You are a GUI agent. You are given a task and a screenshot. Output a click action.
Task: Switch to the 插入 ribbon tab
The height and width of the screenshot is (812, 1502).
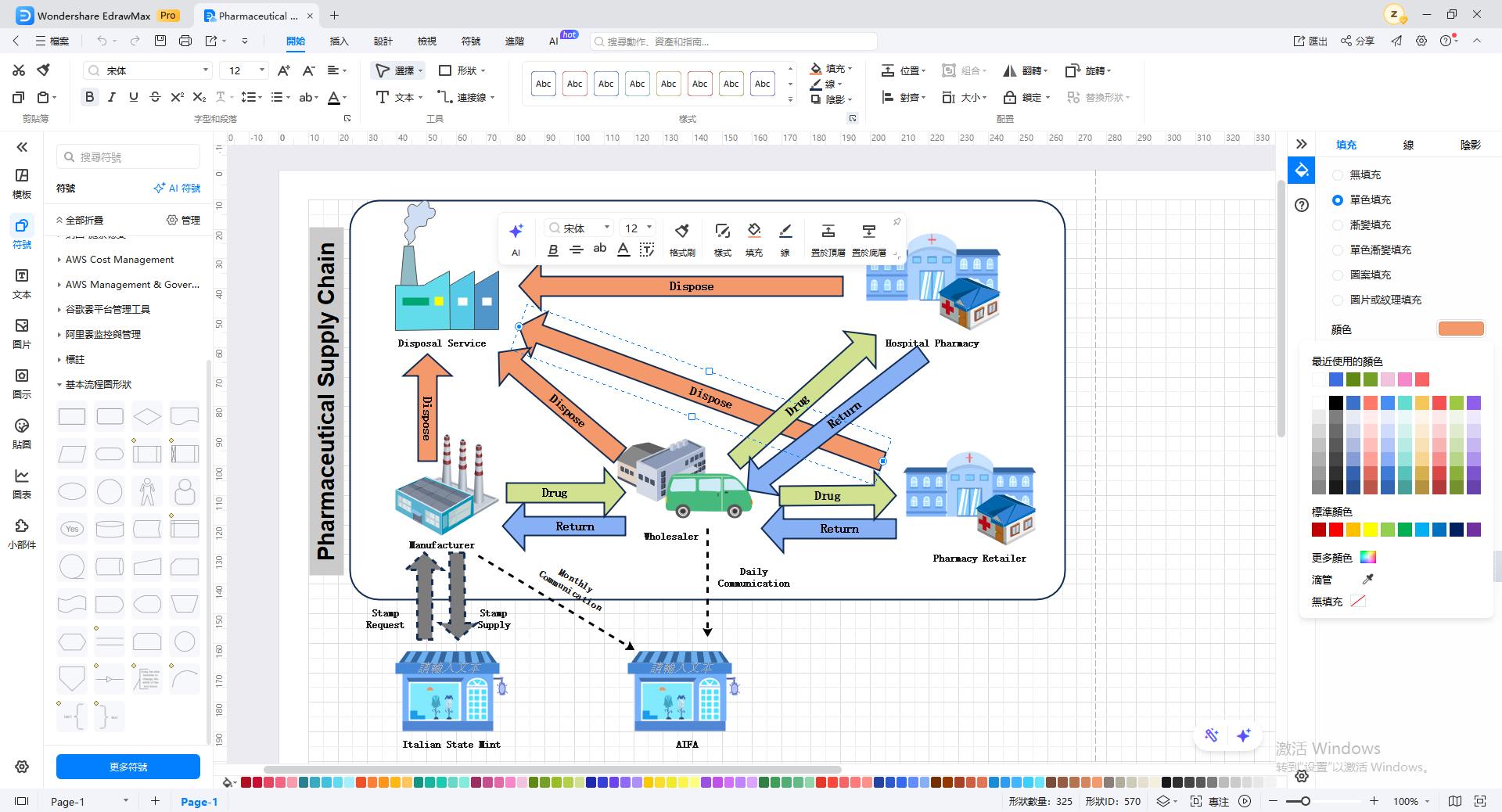coord(339,41)
